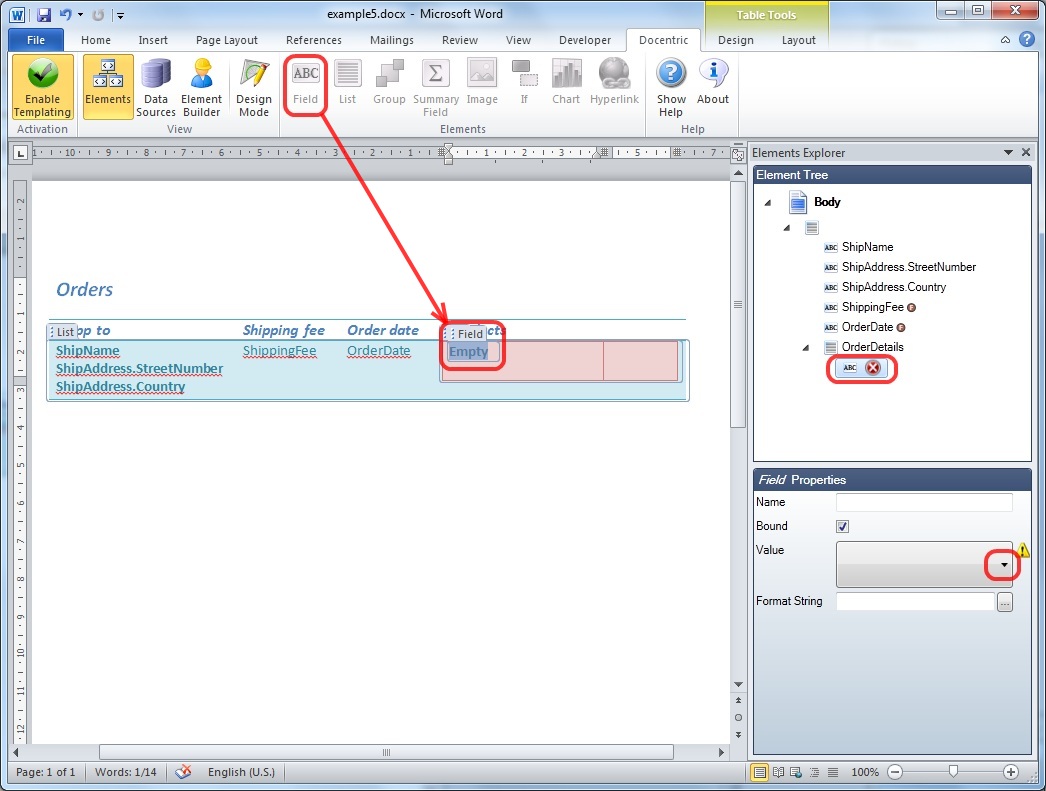Open the Data Sources pane
1046x791 pixels.
[155, 87]
